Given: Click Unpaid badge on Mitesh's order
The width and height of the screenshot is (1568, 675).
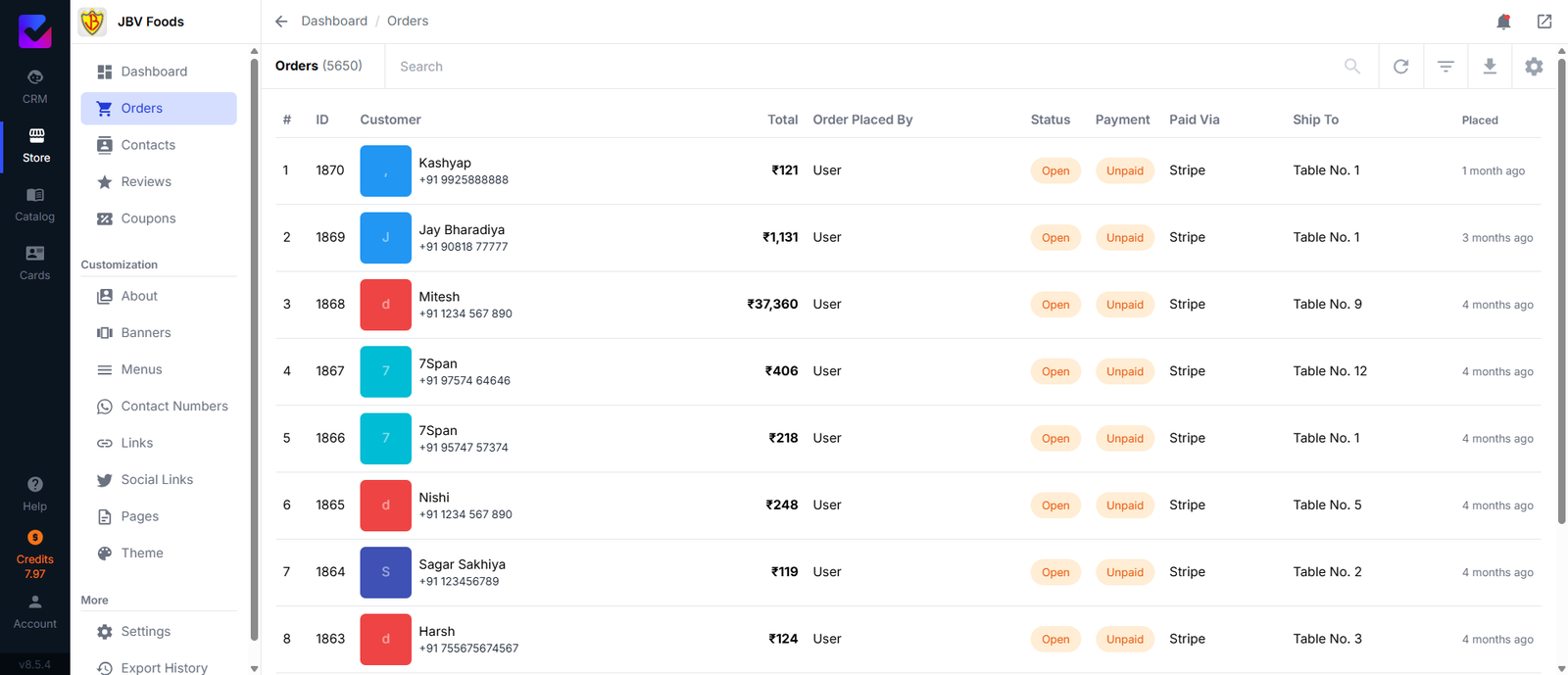Looking at the screenshot, I should pos(1125,305).
